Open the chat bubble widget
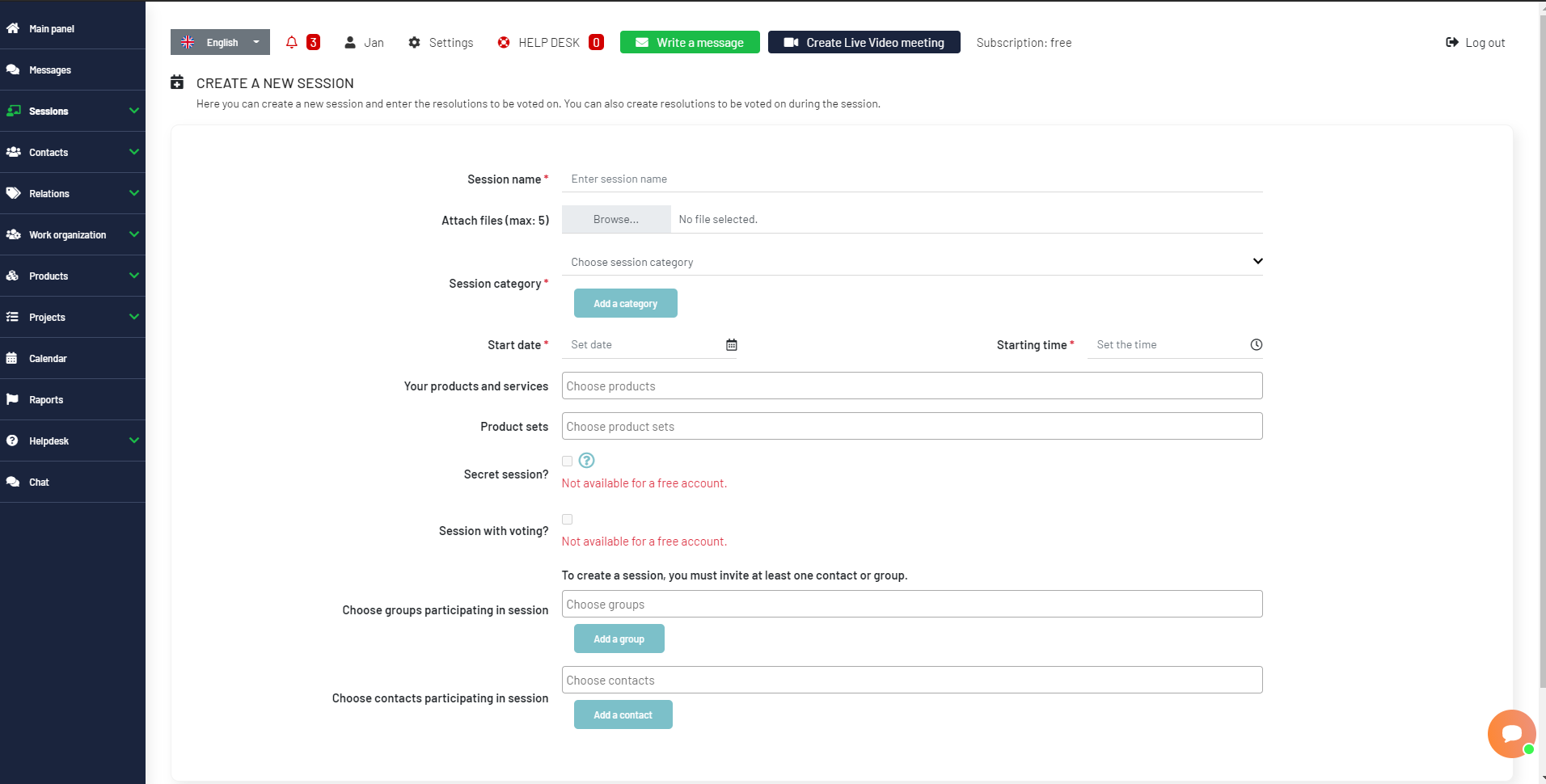Screen dimensions: 1546x784 click(x=1510, y=734)
